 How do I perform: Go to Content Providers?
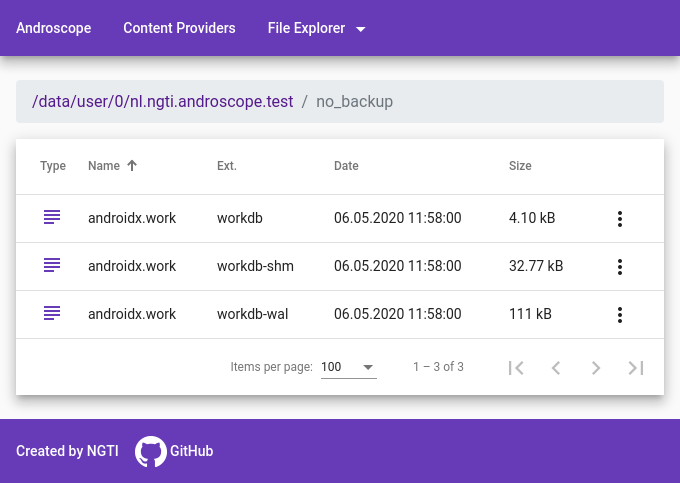pos(179,28)
